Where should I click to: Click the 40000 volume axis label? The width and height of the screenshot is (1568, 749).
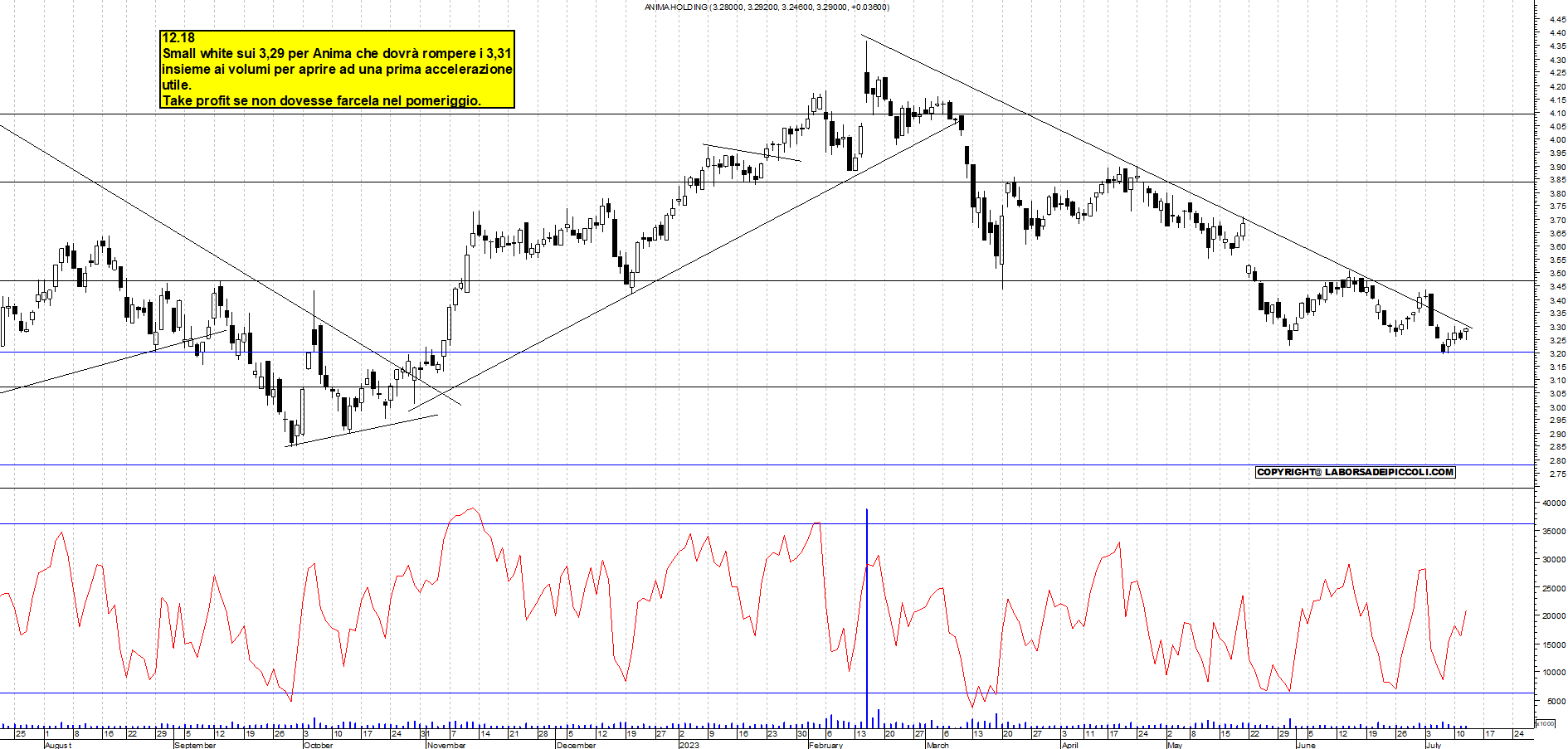(1554, 503)
